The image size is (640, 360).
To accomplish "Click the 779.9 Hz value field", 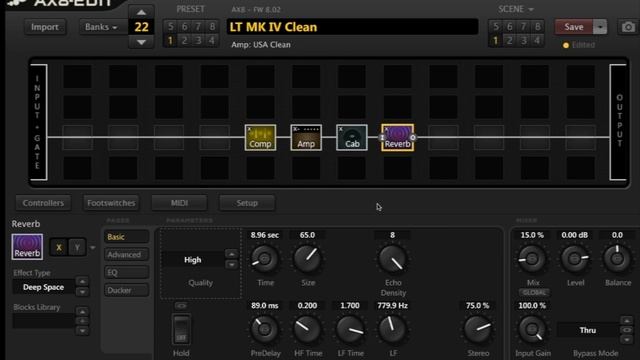I will coord(392,306).
